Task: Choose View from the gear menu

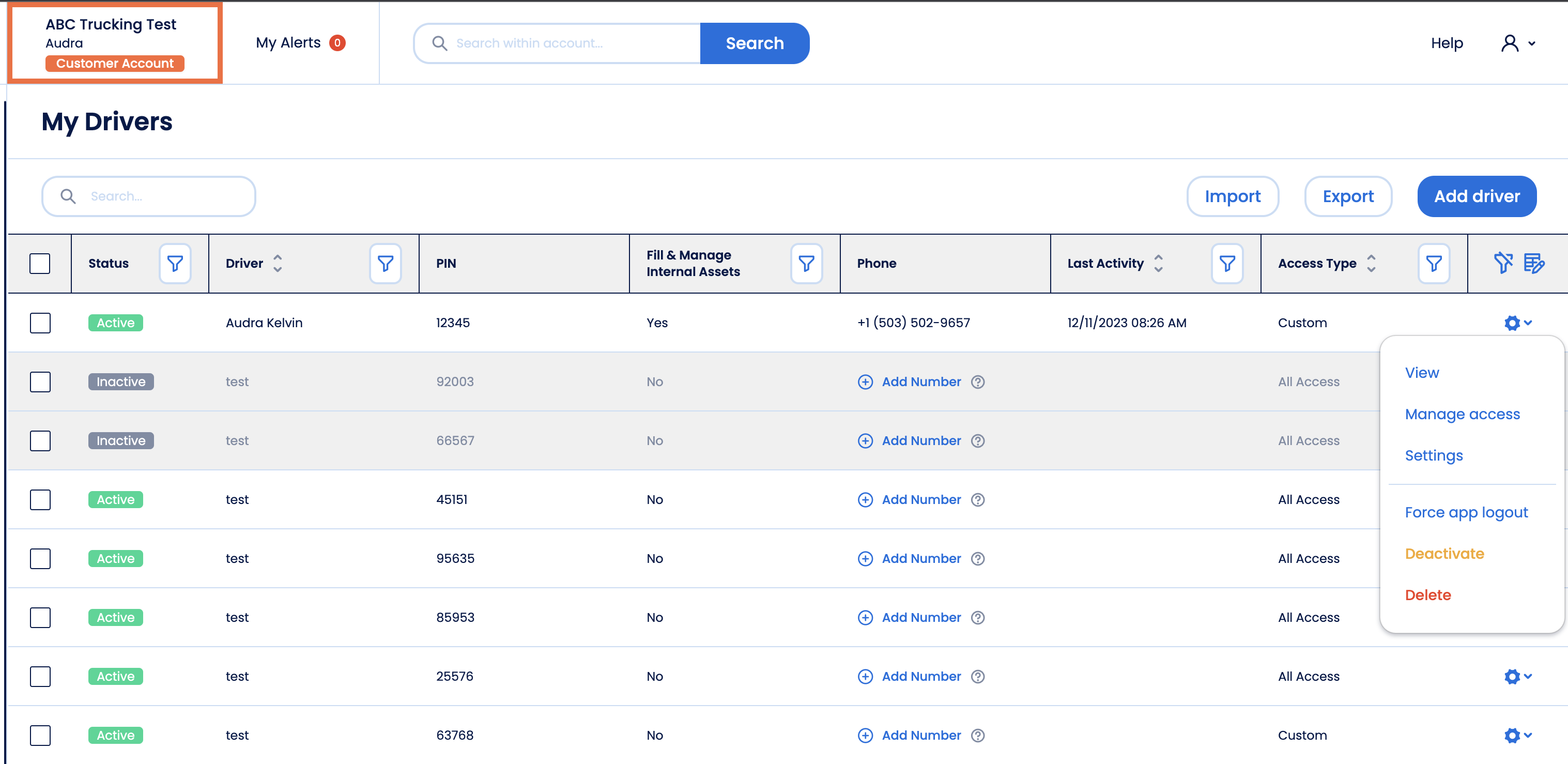Action: tap(1421, 373)
